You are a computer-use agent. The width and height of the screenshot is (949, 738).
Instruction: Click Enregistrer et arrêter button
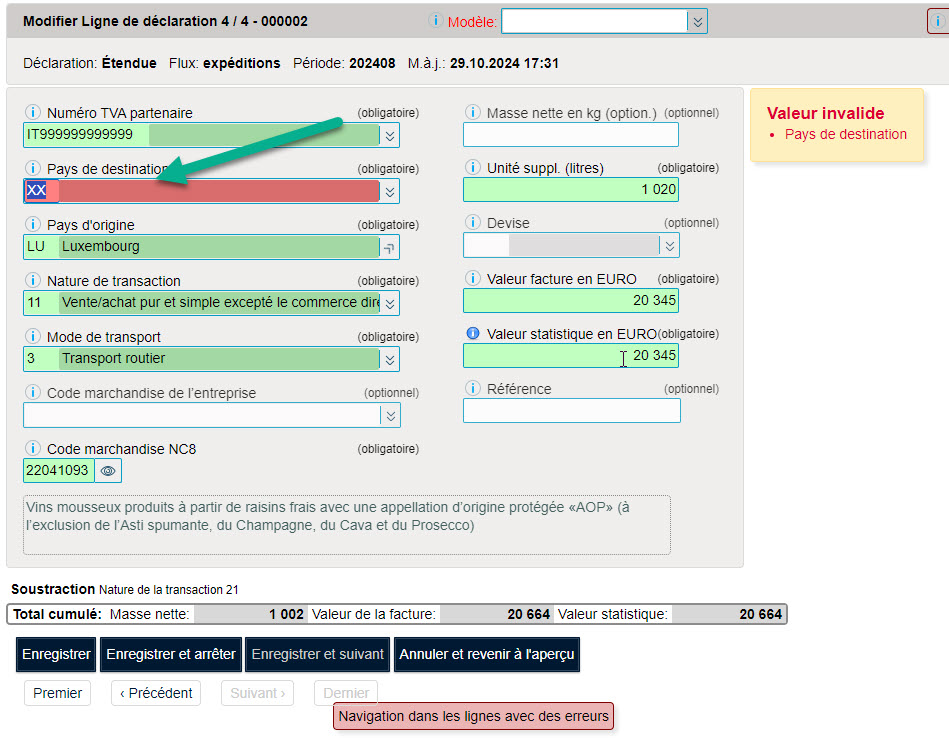pyautogui.click(x=171, y=654)
